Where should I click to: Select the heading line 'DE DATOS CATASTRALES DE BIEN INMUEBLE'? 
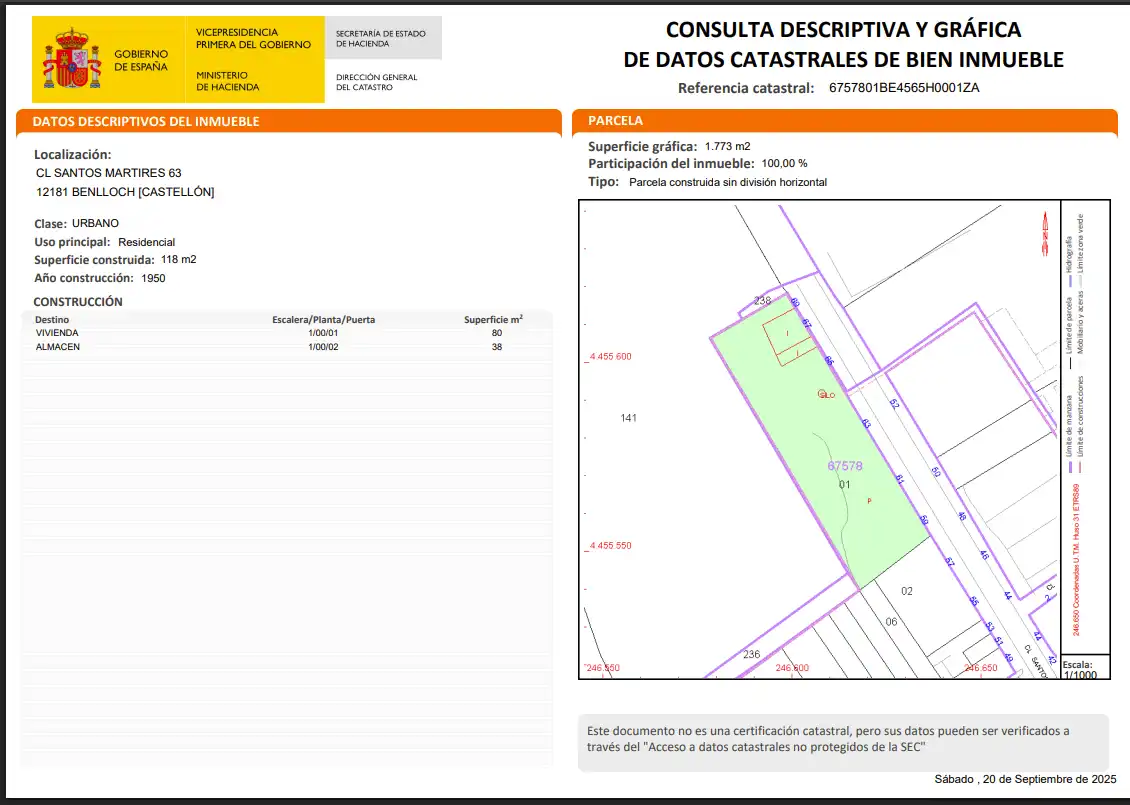tap(843, 59)
